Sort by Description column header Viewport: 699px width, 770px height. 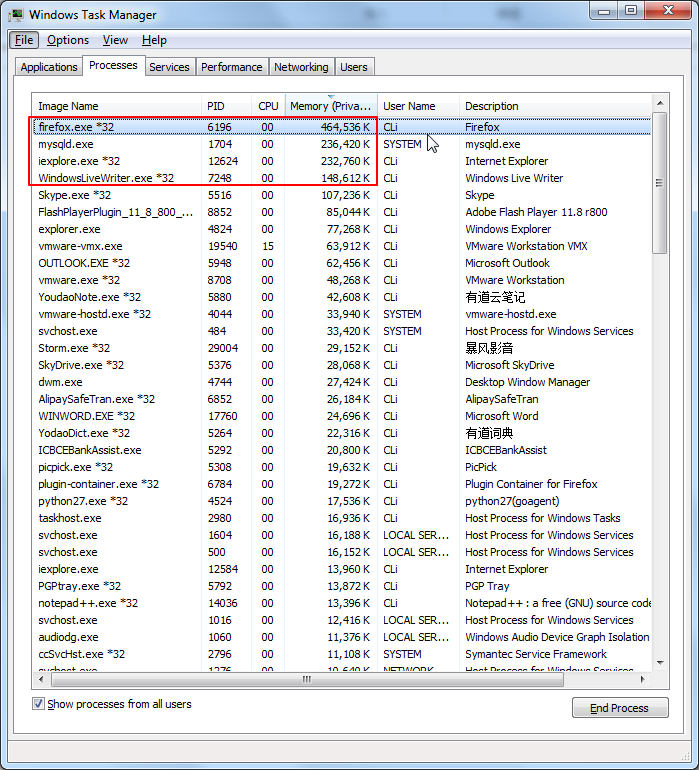555,106
